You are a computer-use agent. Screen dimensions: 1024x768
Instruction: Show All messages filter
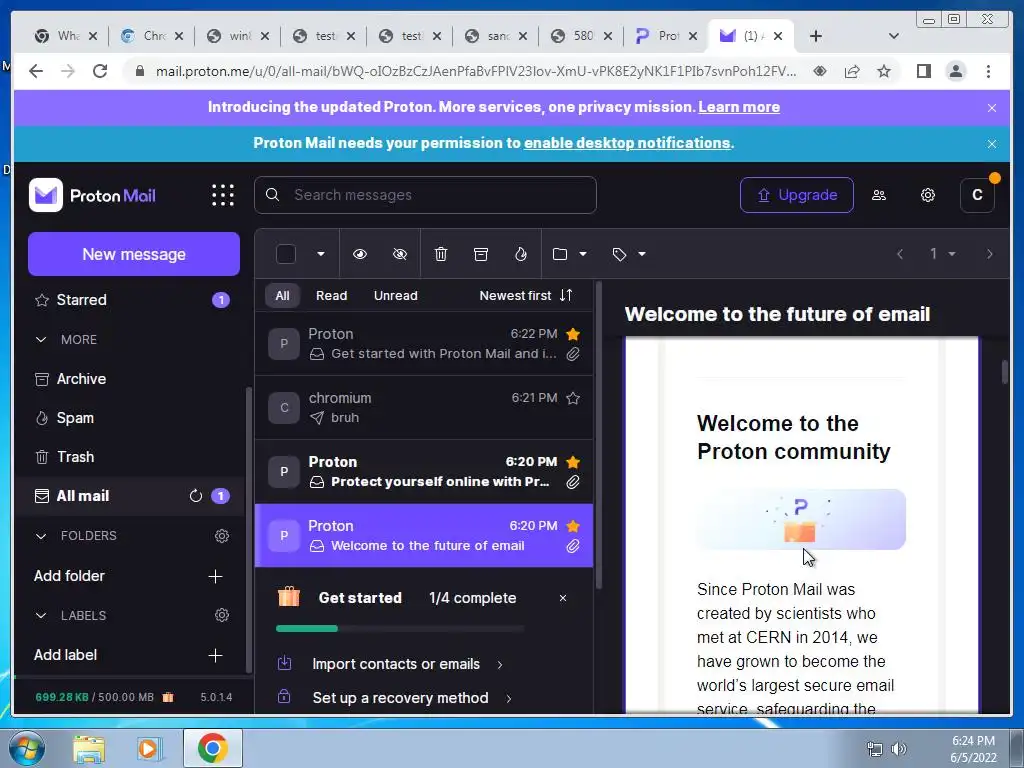tap(282, 295)
